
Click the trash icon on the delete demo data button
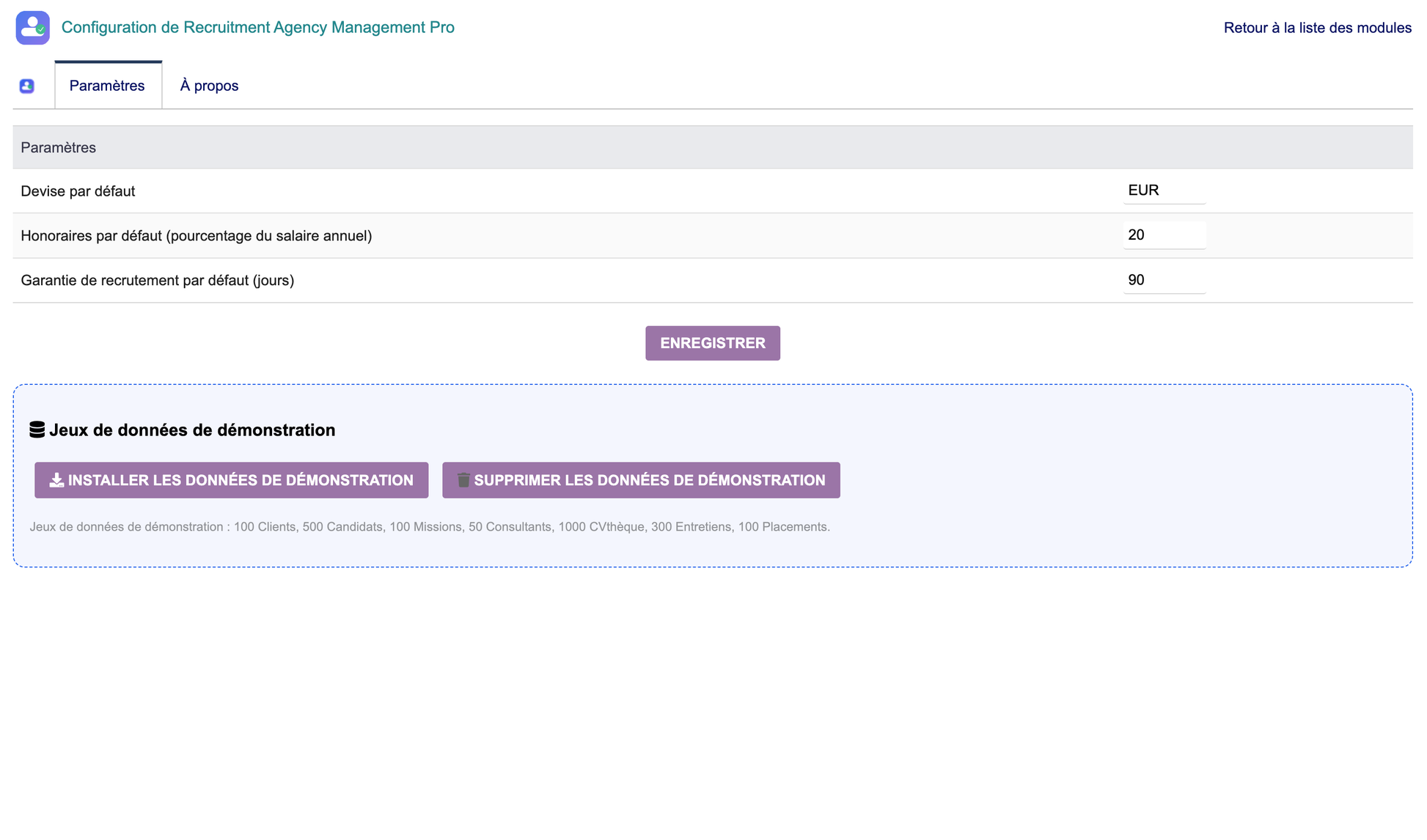(463, 480)
